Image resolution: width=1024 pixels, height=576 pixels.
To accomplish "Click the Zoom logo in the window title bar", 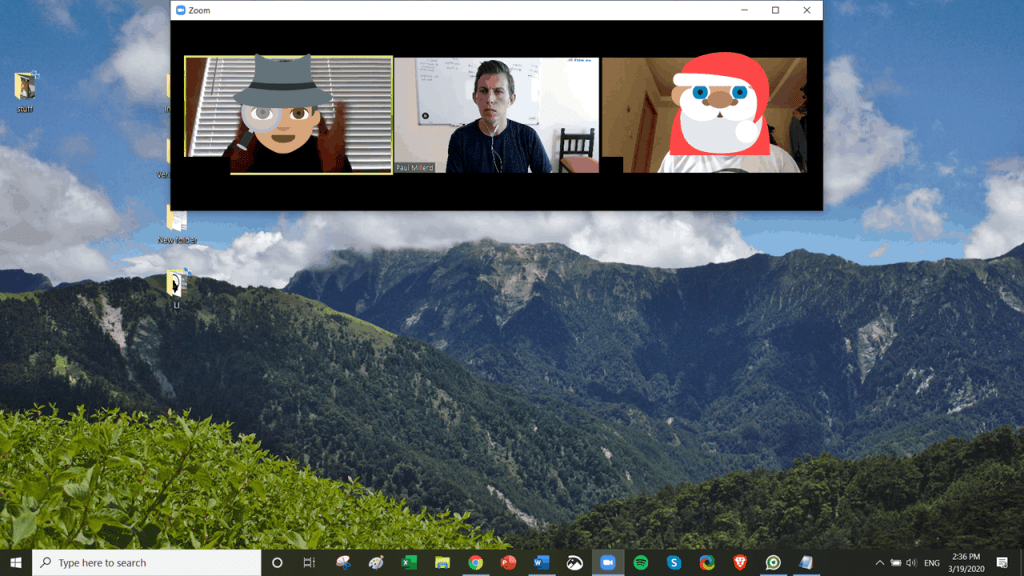I will pyautogui.click(x=179, y=10).
